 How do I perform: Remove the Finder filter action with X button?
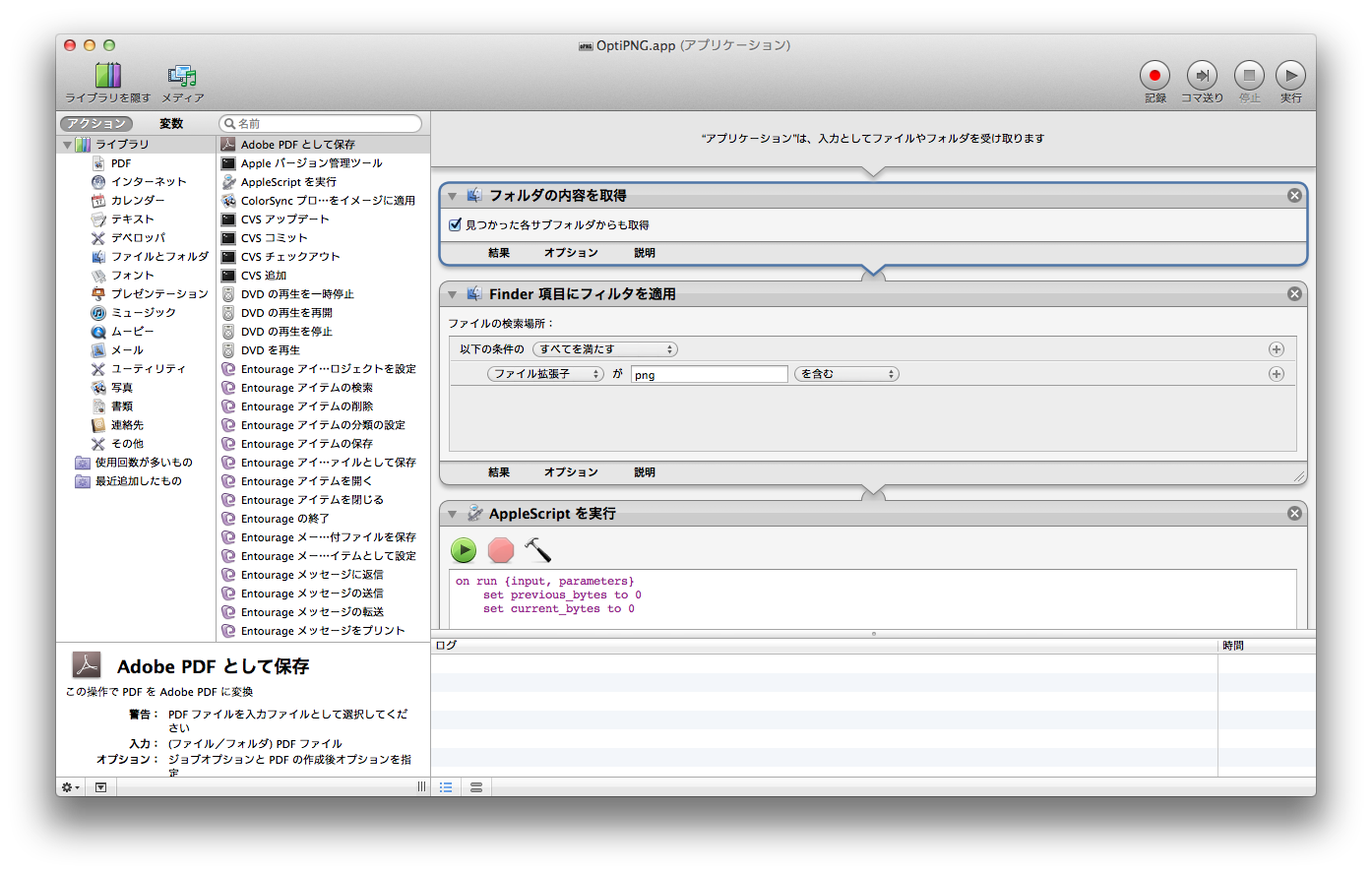pos(1294,294)
